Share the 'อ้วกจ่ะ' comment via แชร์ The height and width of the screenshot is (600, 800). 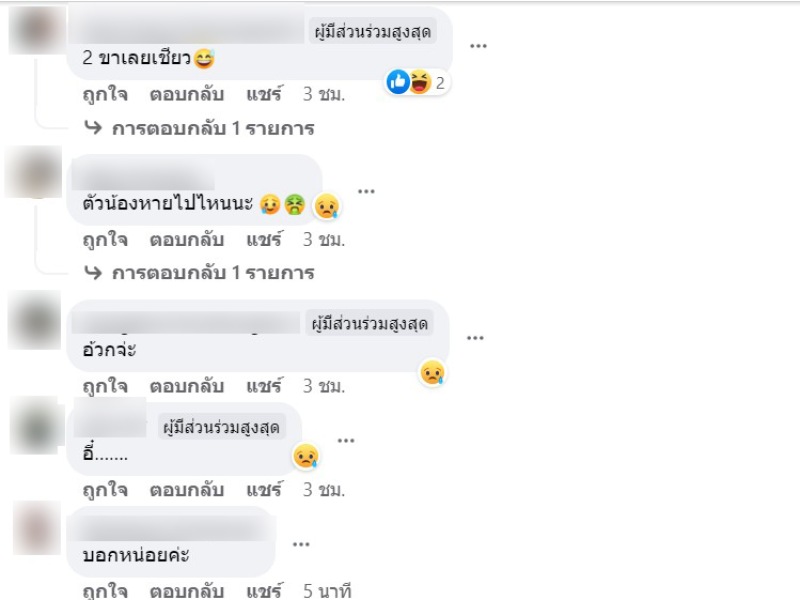point(264,386)
